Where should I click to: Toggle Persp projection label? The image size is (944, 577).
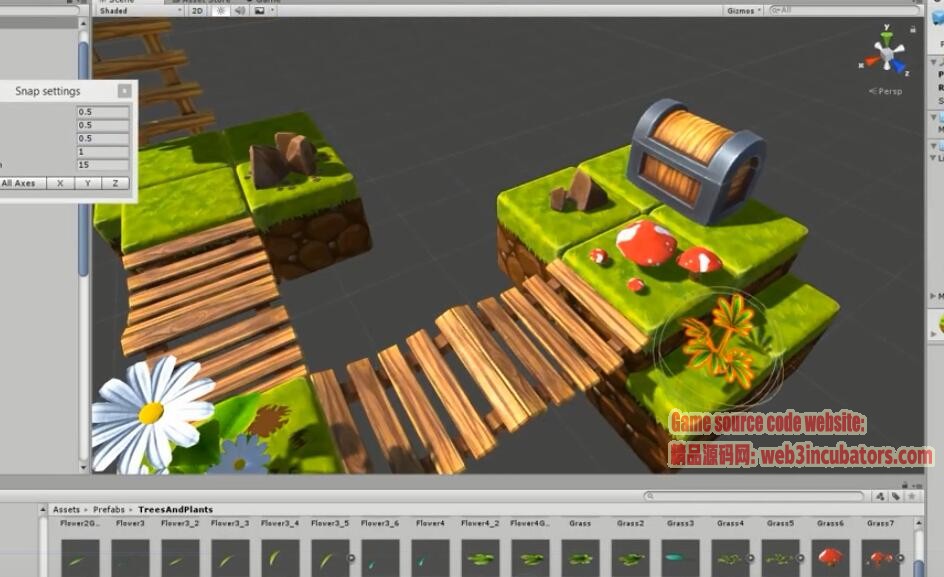click(x=886, y=91)
